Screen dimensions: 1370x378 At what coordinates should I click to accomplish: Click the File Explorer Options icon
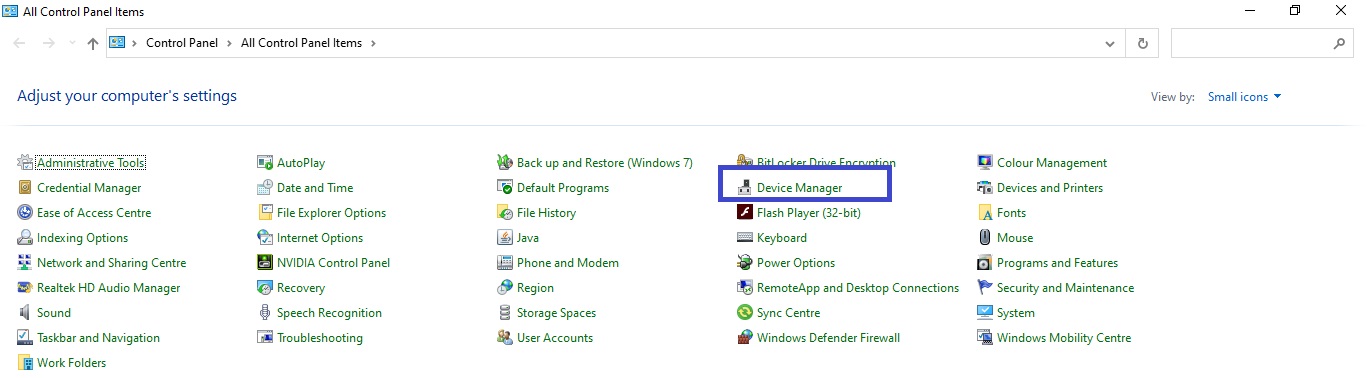click(x=265, y=213)
